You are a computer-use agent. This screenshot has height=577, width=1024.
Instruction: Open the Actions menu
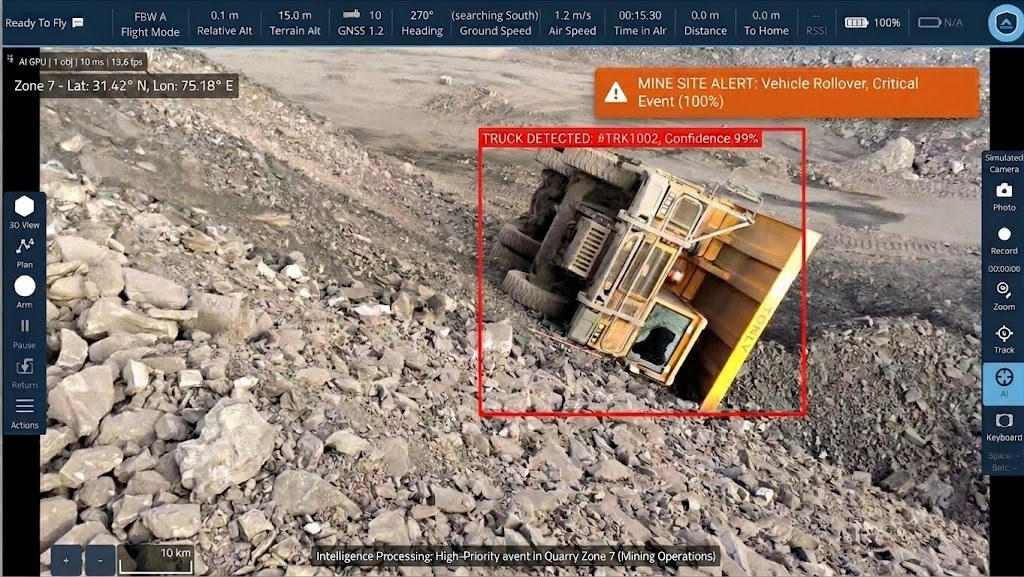[24, 413]
